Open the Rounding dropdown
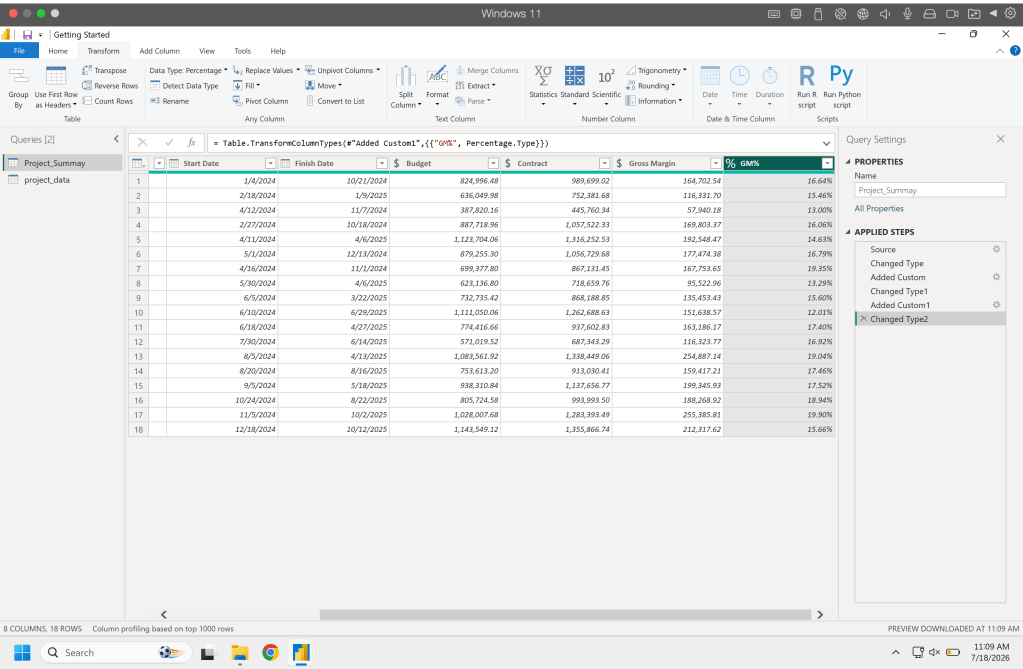 pyautogui.click(x=650, y=86)
